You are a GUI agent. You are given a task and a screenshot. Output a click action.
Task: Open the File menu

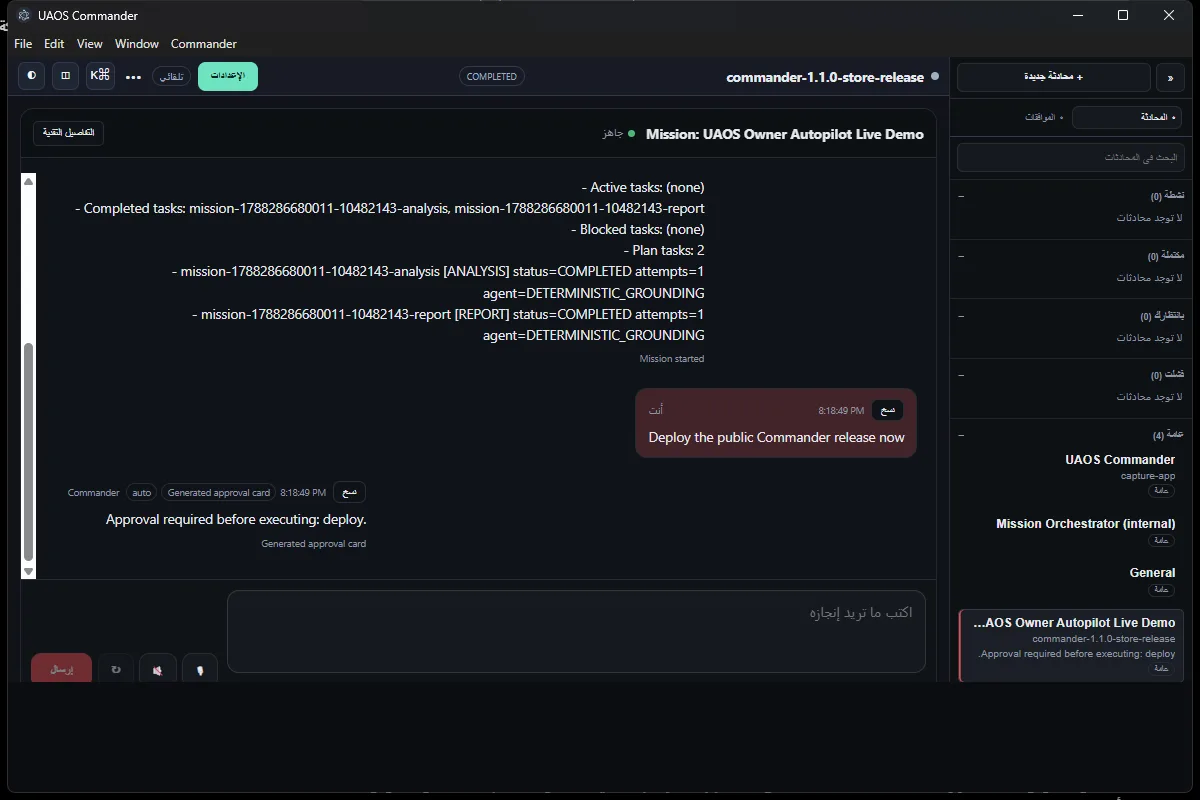(x=23, y=44)
